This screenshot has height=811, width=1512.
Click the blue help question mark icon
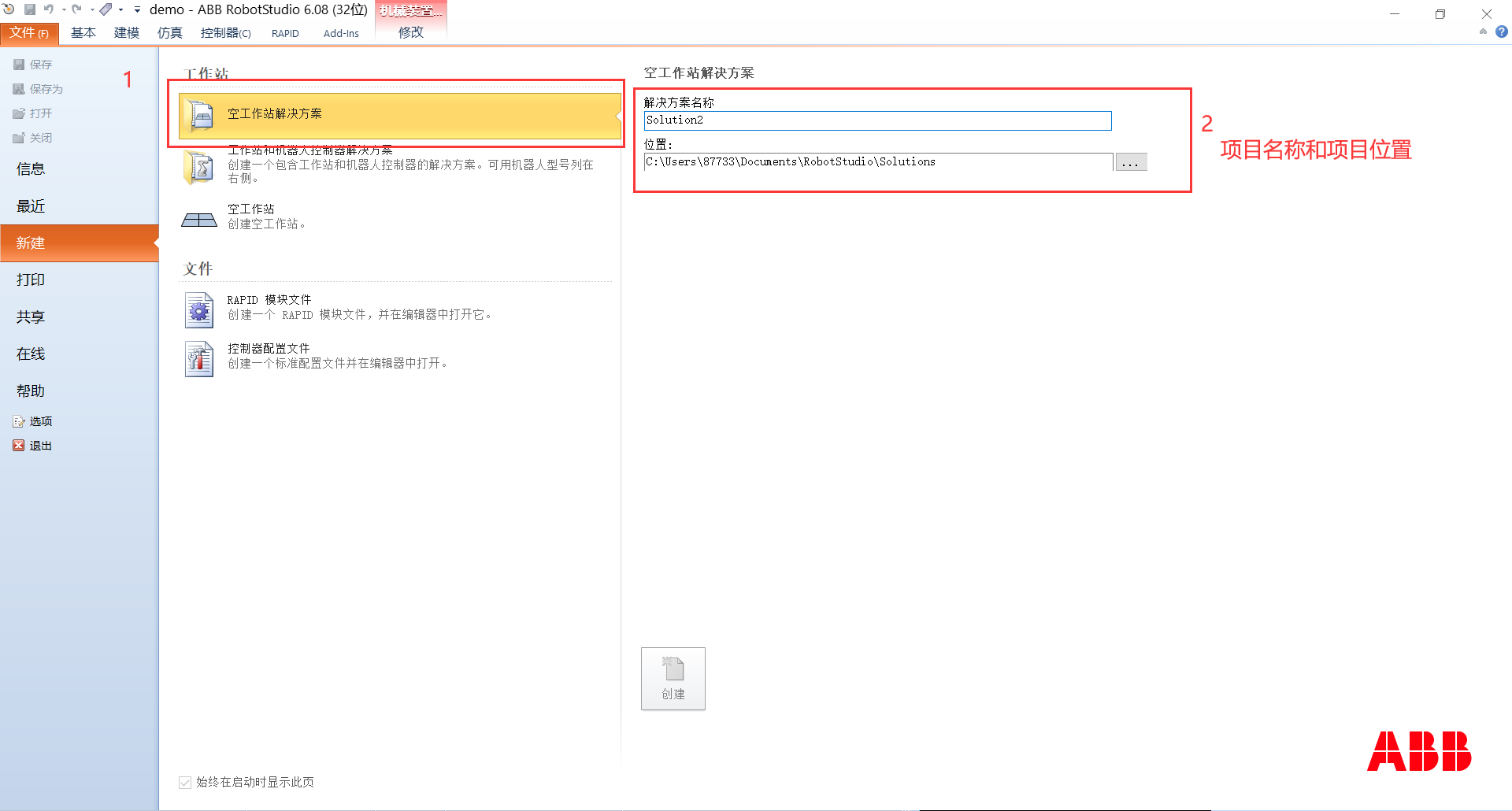1502,32
